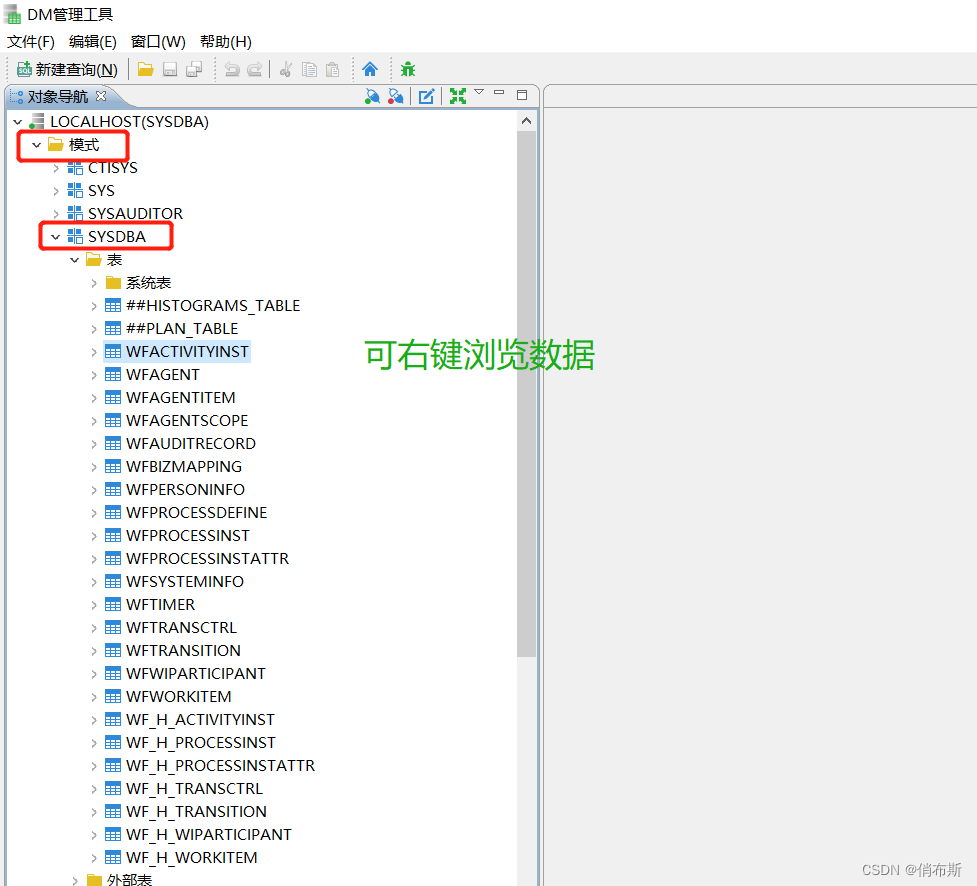The image size is (977, 886).
Task: Click the SYSDBA schema icon
Action: pos(75,236)
